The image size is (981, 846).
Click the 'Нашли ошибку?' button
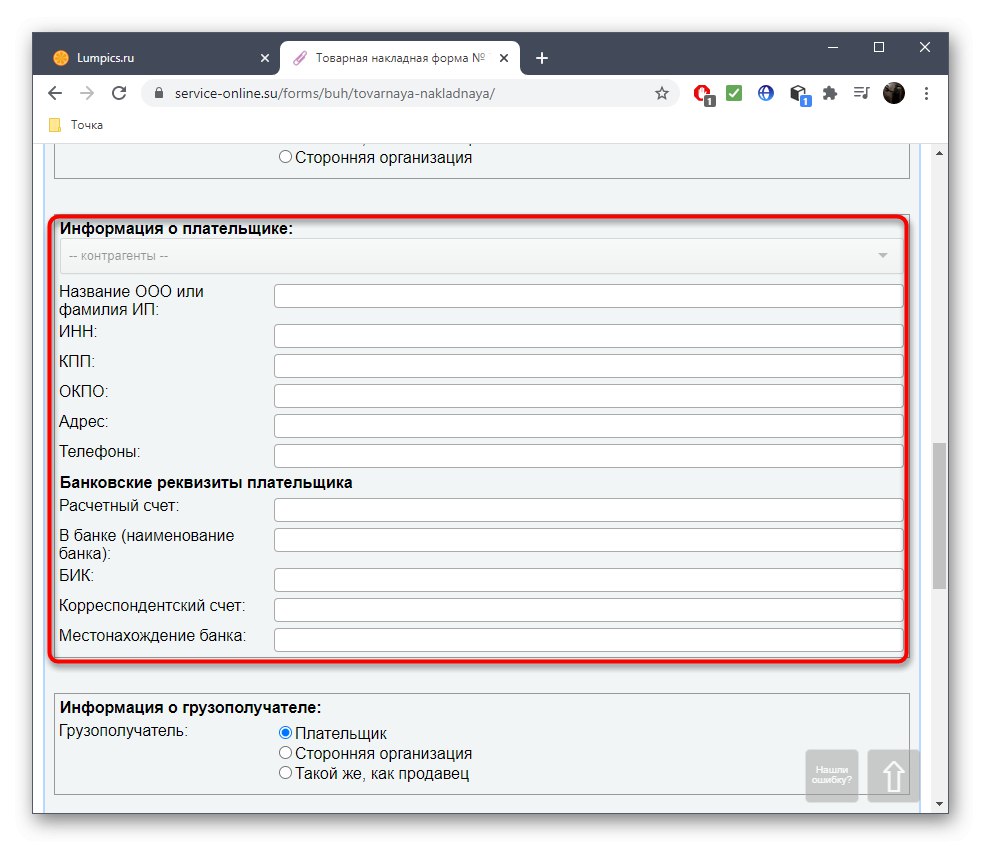[x=831, y=775]
